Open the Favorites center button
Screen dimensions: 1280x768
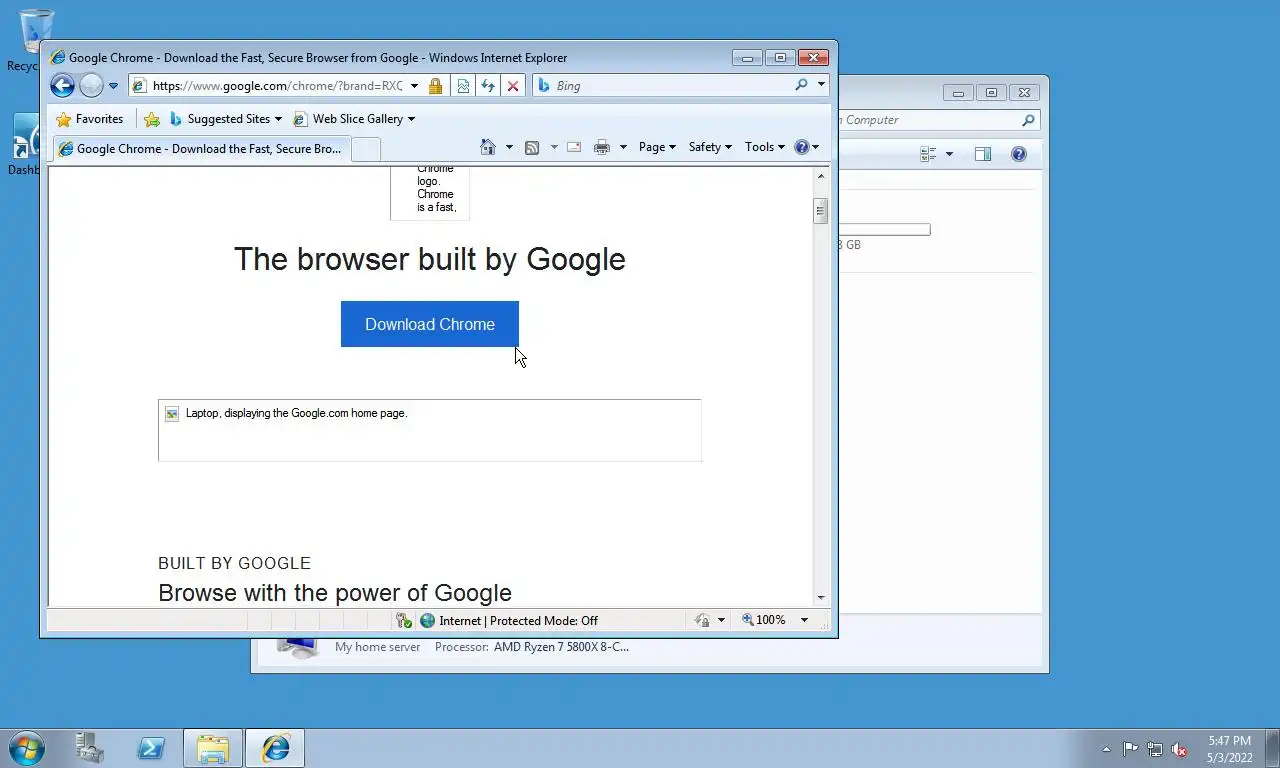pyautogui.click(x=89, y=119)
